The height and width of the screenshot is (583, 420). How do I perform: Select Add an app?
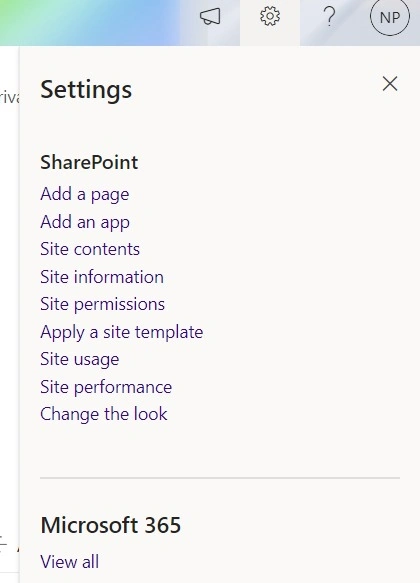[85, 222]
